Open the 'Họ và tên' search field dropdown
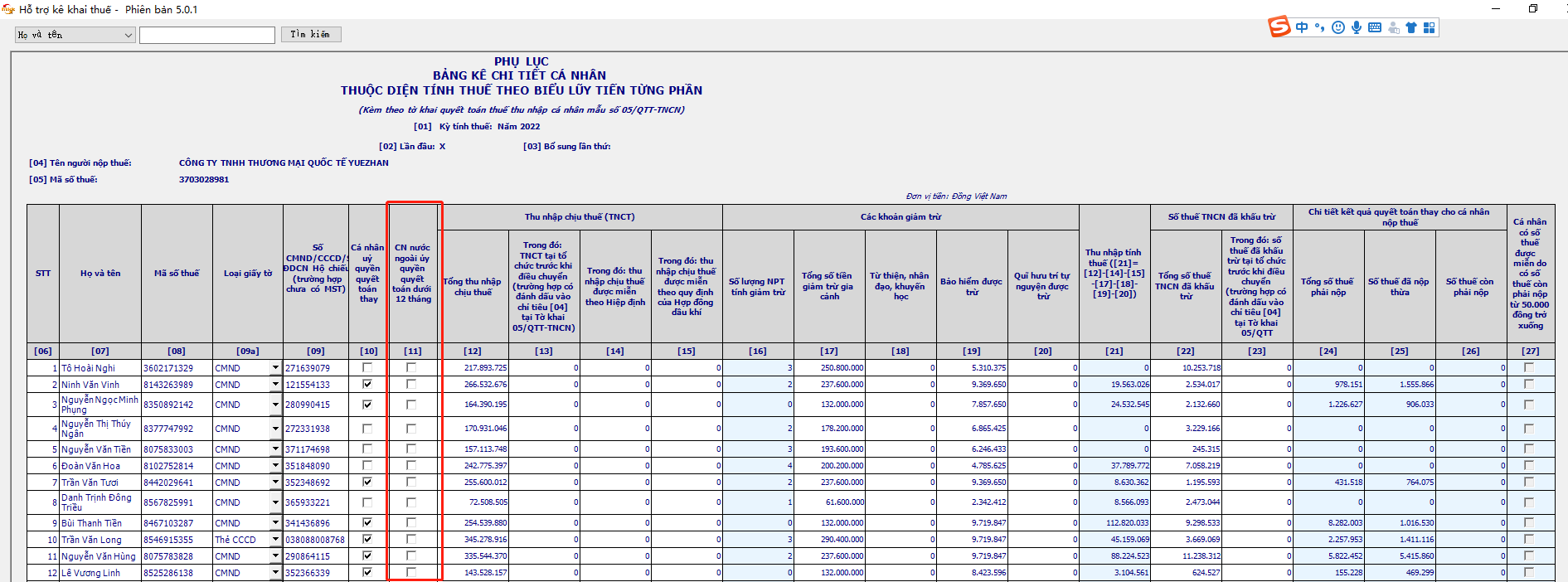This screenshot has height=582, width=1568. tap(128, 35)
